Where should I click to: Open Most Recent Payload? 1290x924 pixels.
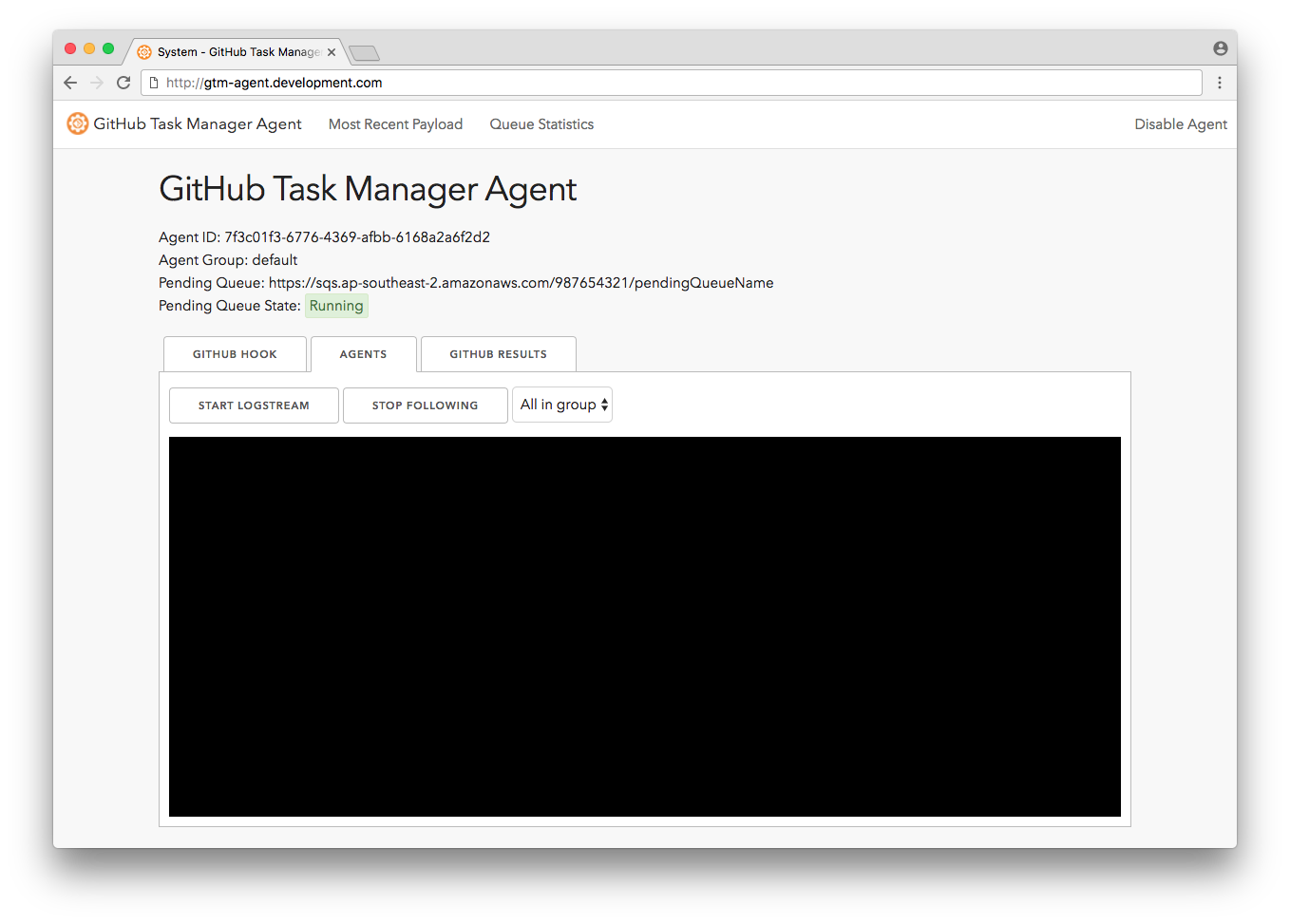pyautogui.click(x=395, y=123)
